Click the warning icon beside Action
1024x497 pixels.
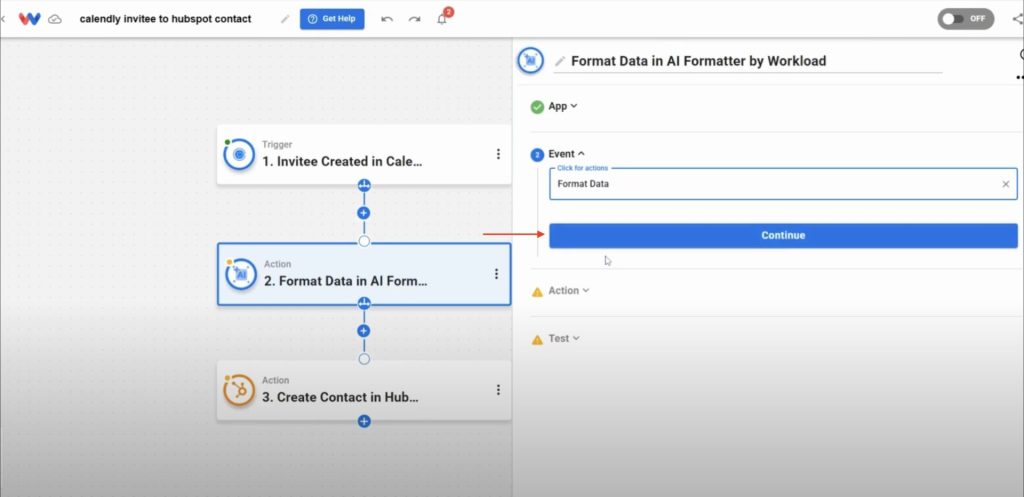pos(537,292)
